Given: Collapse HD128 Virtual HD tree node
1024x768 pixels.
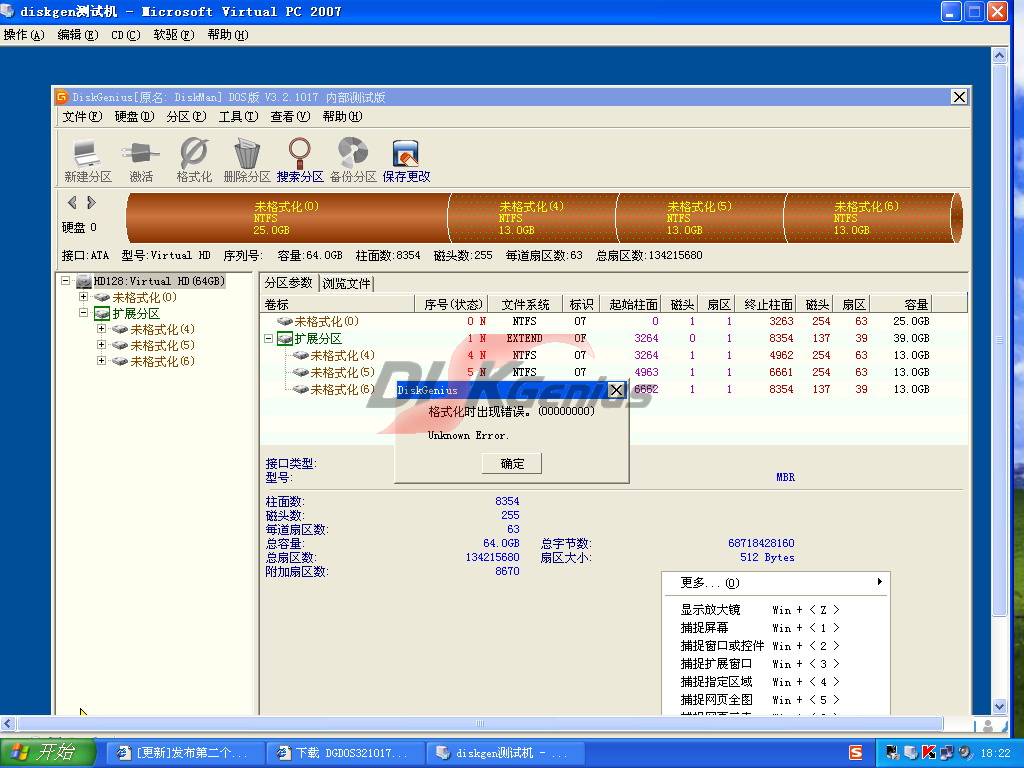Looking at the screenshot, I should pyautogui.click(x=65, y=281).
